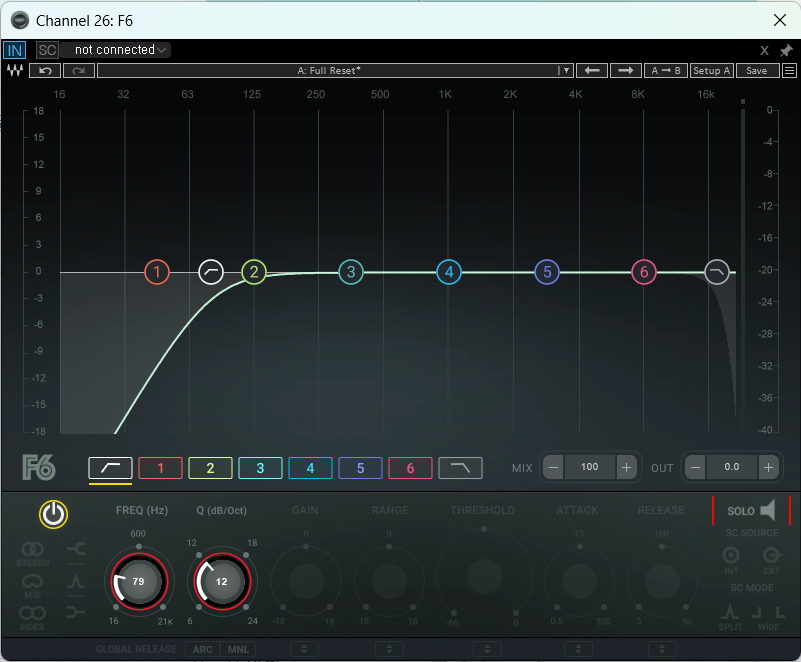The height and width of the screenshot is (662, 801).
Task: Load next preset with right arrow
Action: click(626, 71)
